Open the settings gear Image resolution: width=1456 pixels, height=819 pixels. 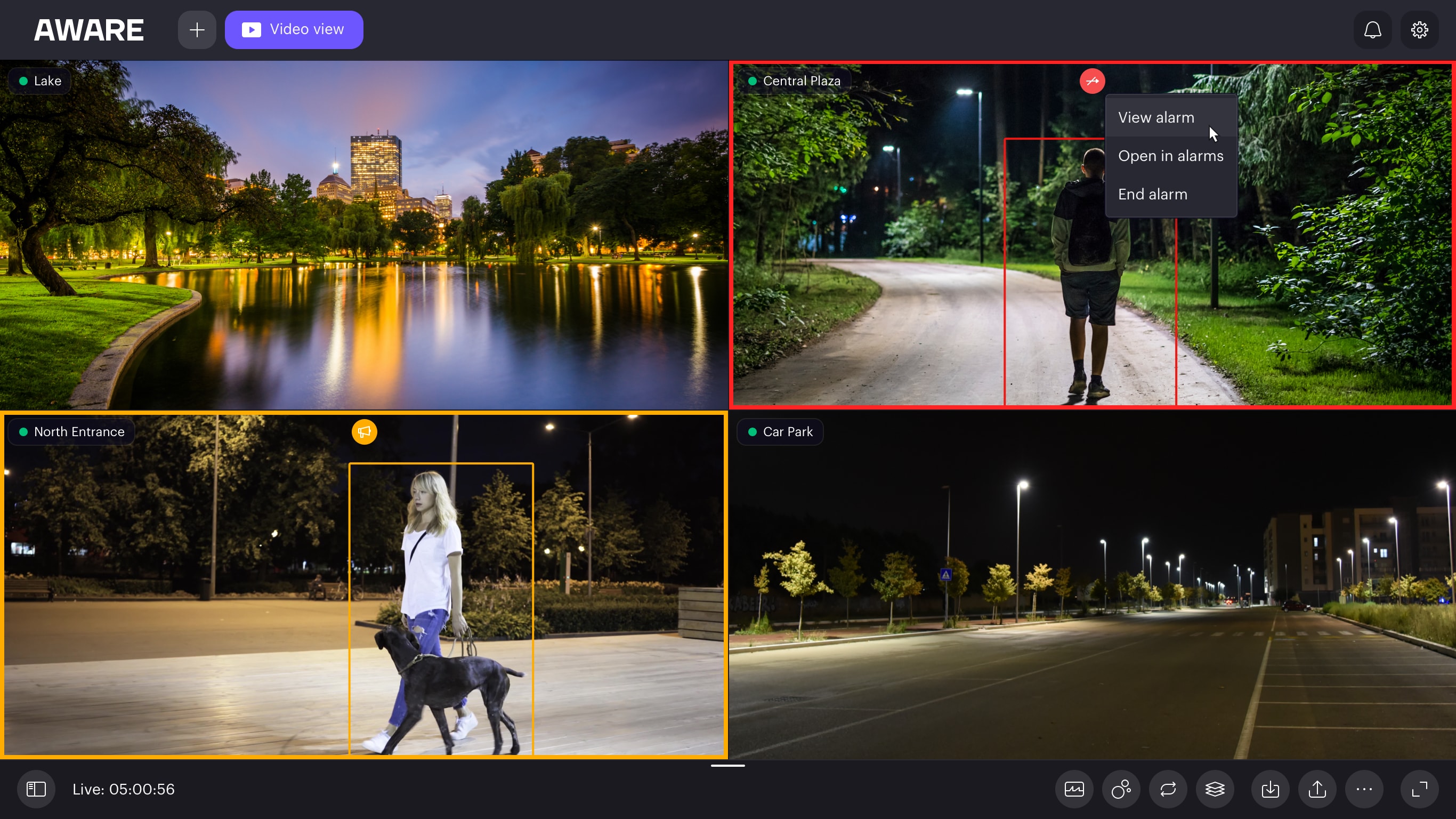click(x=1419, y=29)
